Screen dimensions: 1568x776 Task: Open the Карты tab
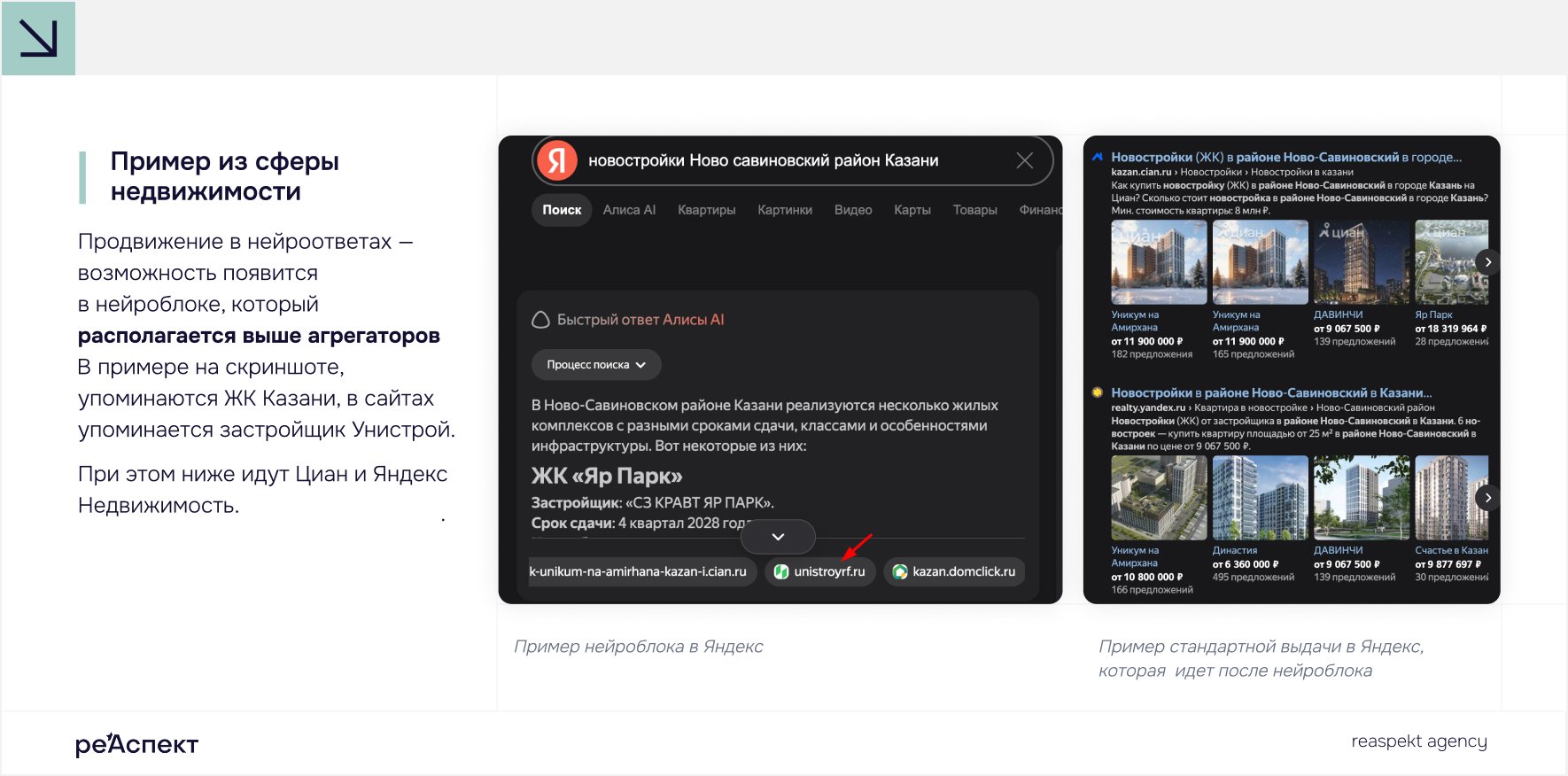click(912, 210)
